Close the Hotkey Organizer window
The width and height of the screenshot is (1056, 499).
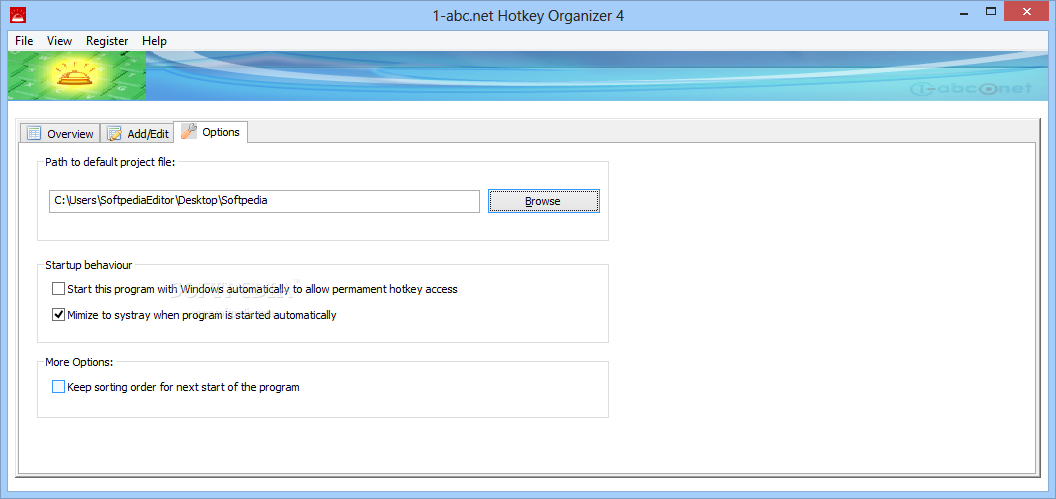[x=1027, y=11]
